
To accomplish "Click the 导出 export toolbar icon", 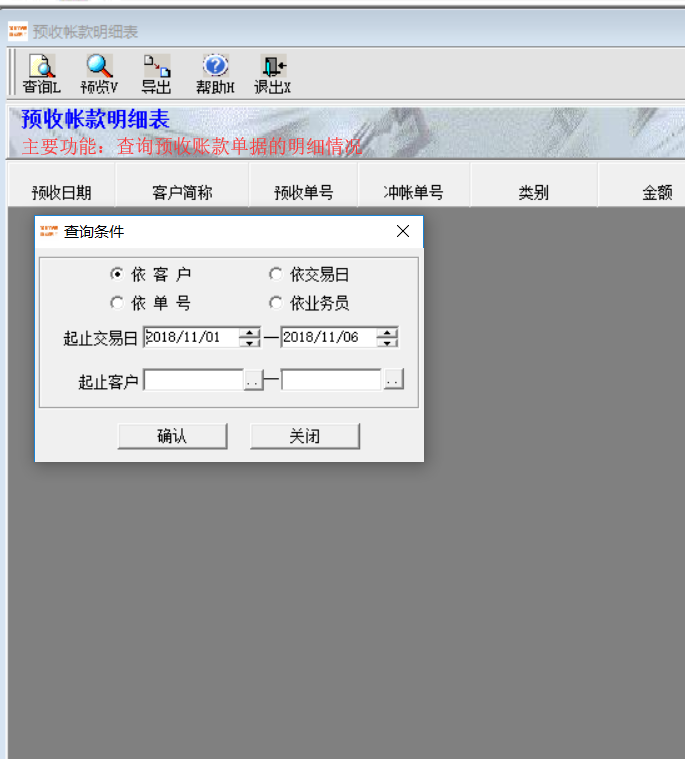I will (x=157, y=75).
